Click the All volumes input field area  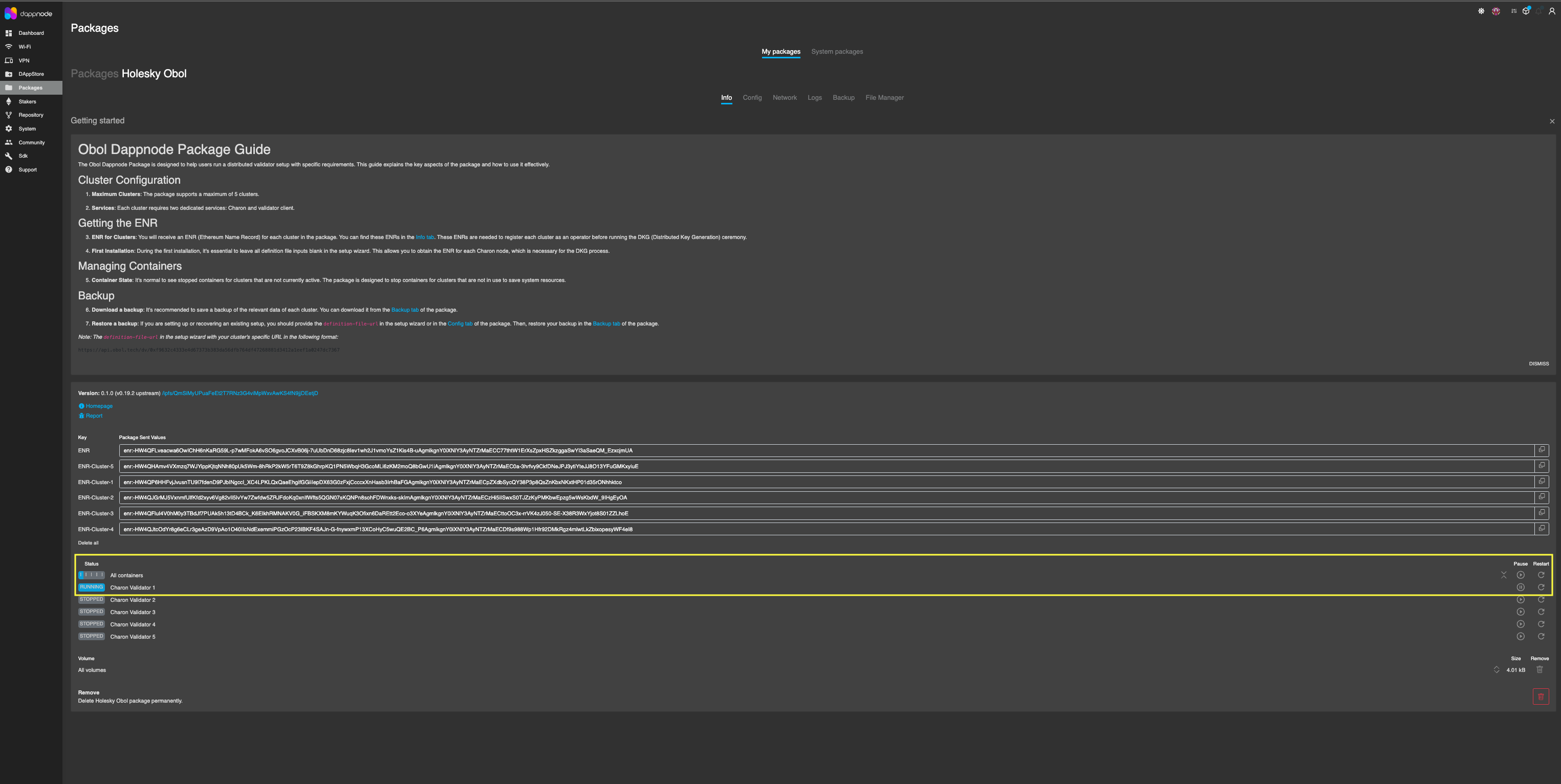click(x=780, y=669)
